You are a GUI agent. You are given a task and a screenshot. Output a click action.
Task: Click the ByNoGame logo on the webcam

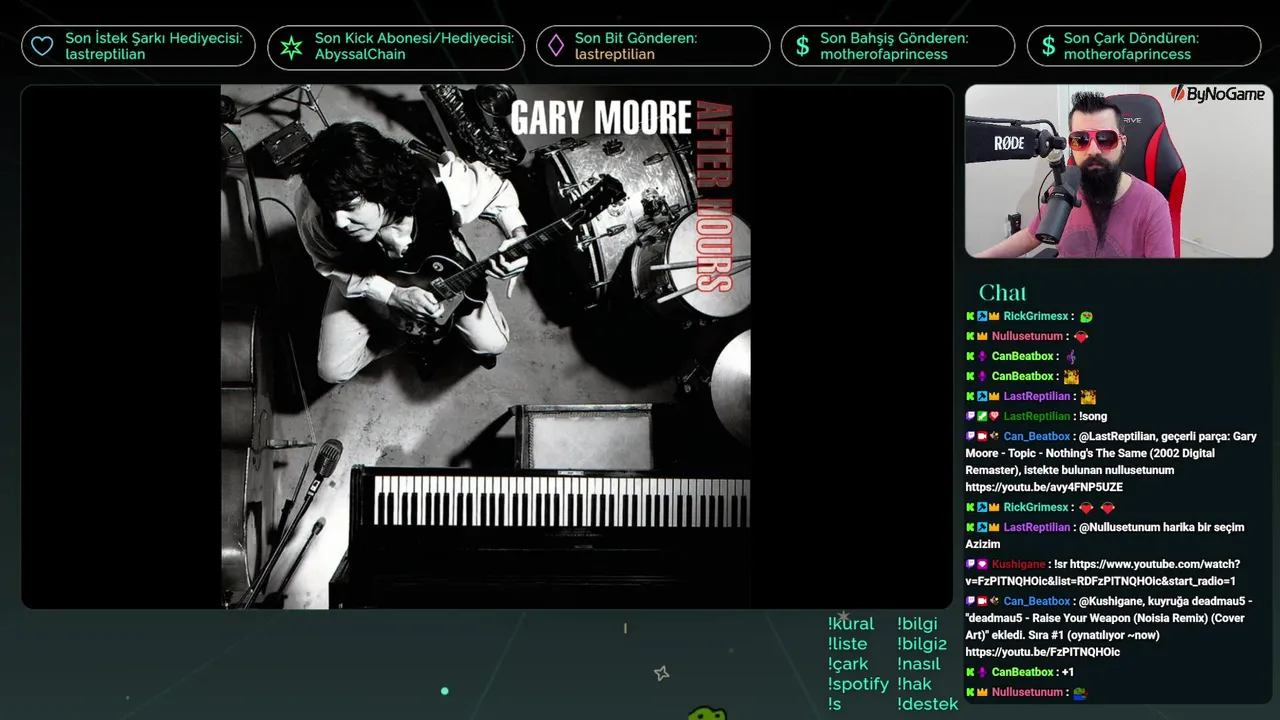(x=1217, y=94)
